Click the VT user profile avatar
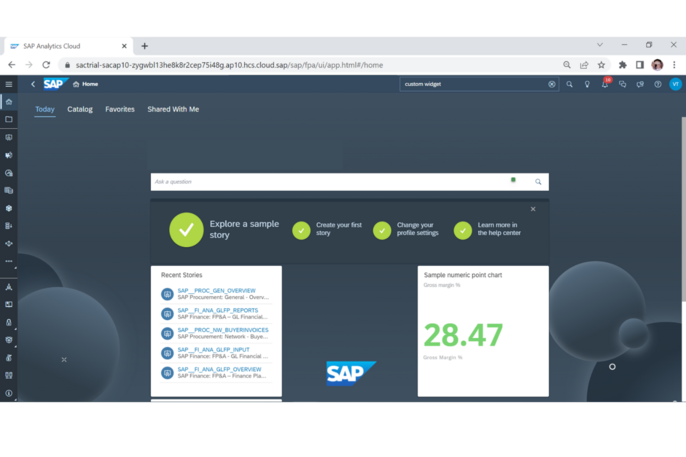The width and height of the screenshot is (686, 457). click(675, 84)
